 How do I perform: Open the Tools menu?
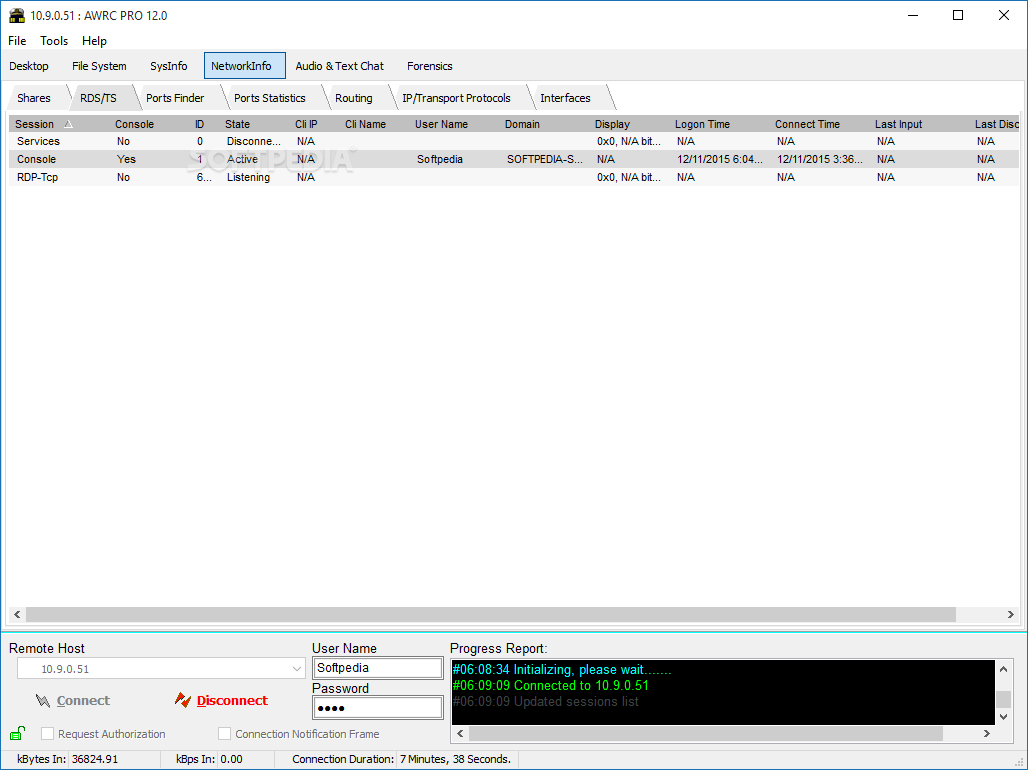point(54,41)
